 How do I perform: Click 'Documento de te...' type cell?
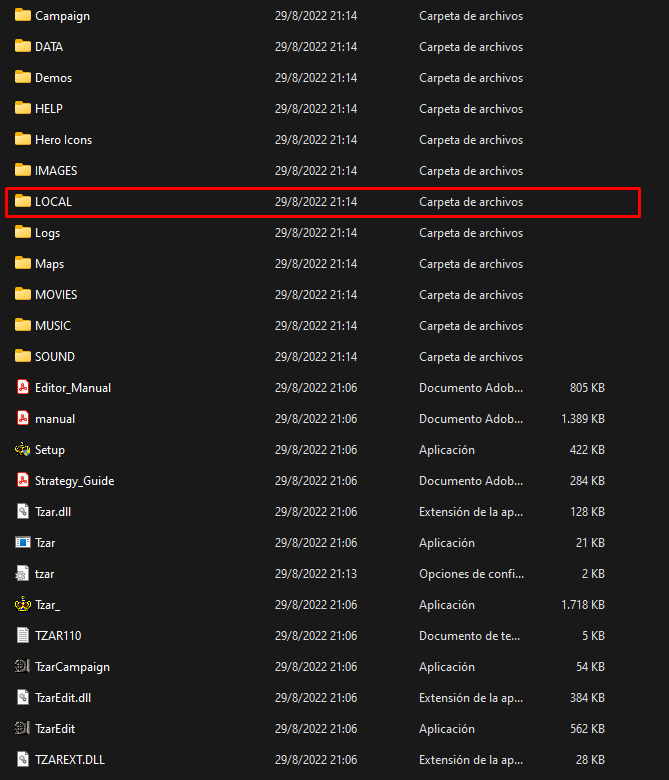pos(470,636)
